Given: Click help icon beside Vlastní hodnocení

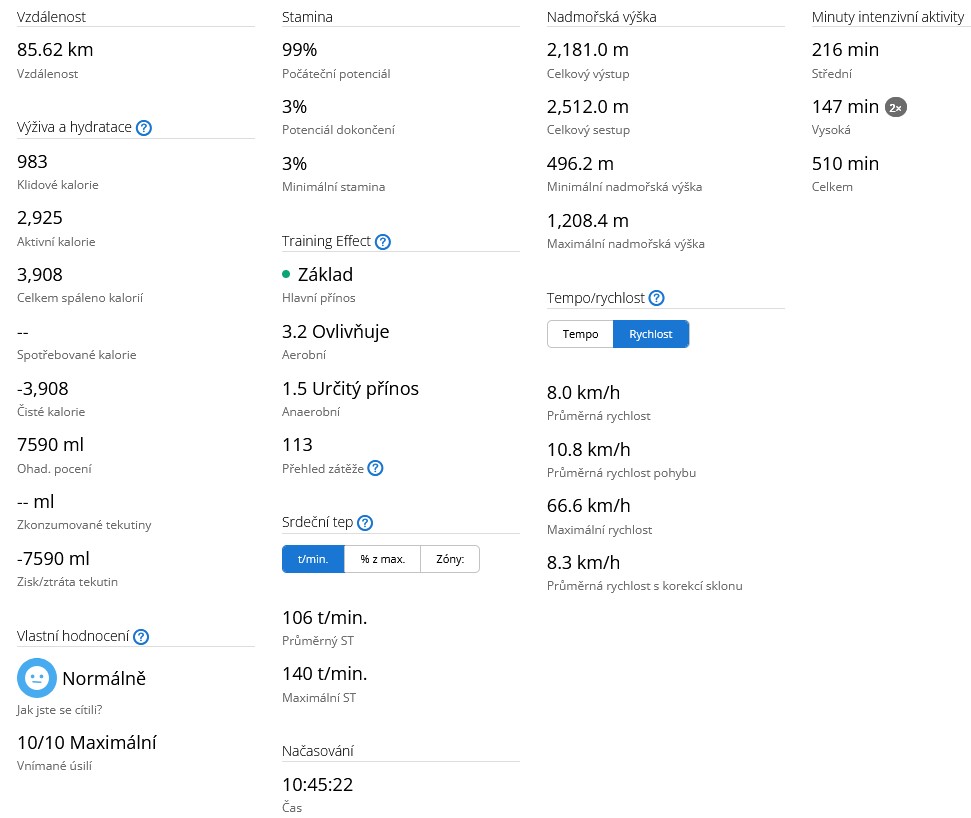Looking at the screenshot, I should [x=141, y=637].
